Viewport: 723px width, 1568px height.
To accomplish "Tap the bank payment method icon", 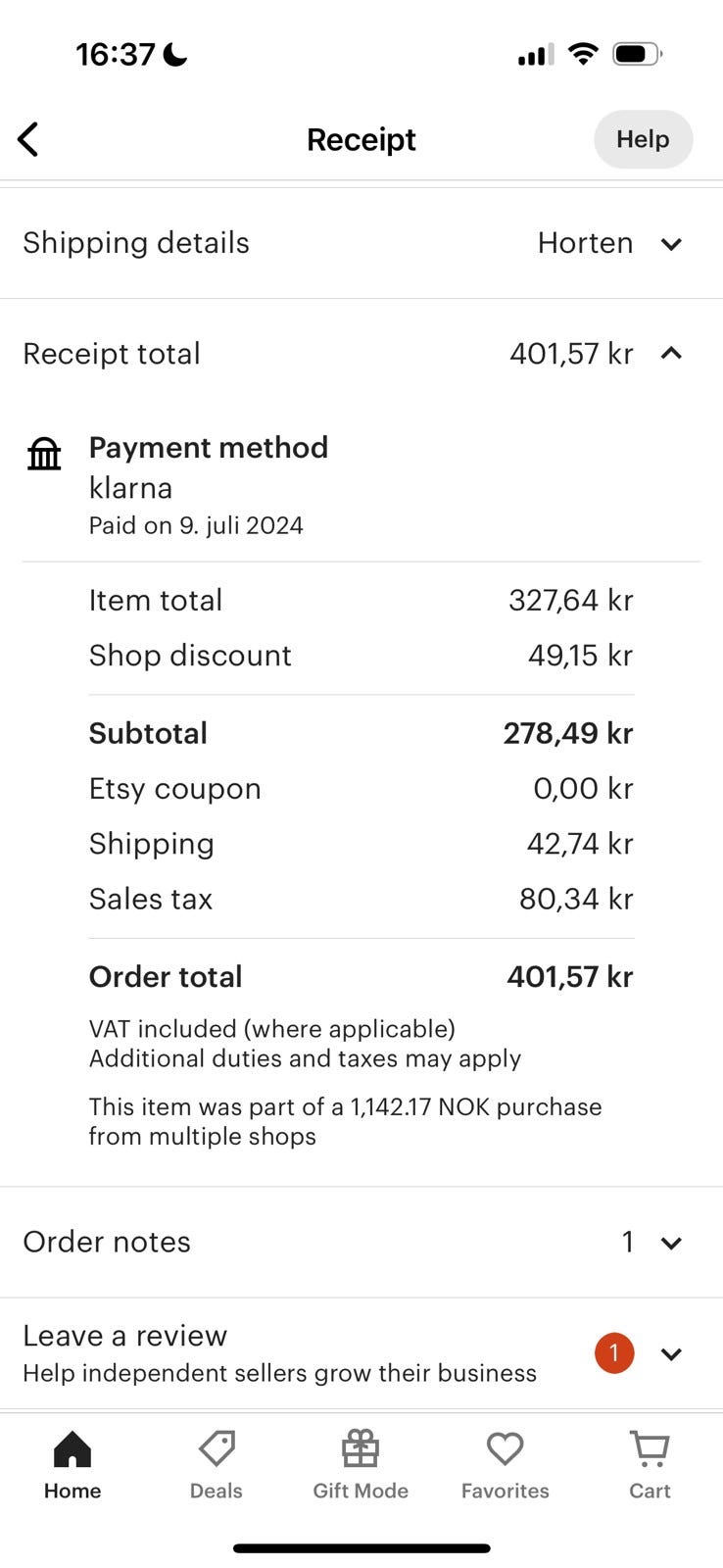I will (x=44, y=454).
